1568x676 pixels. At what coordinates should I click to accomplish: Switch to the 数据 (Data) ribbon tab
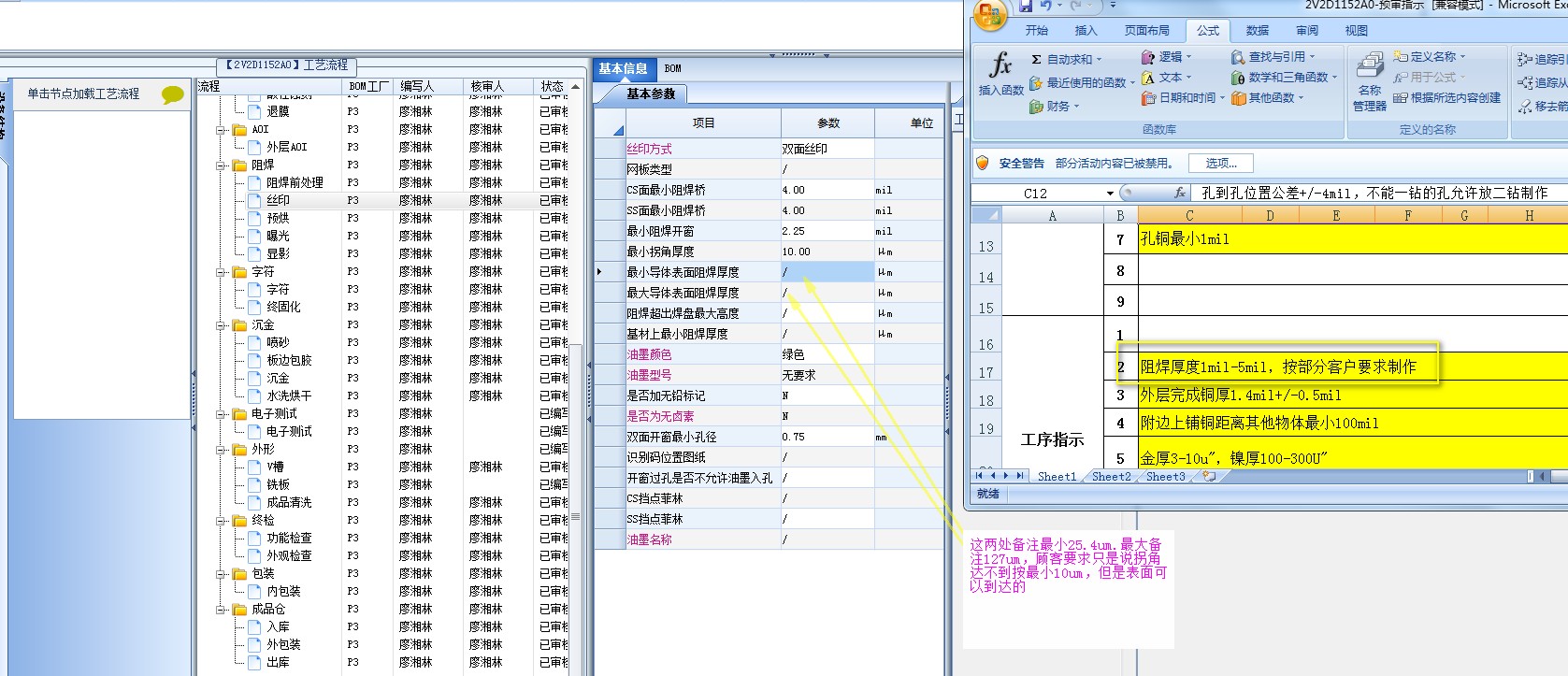coord(1258,31)
